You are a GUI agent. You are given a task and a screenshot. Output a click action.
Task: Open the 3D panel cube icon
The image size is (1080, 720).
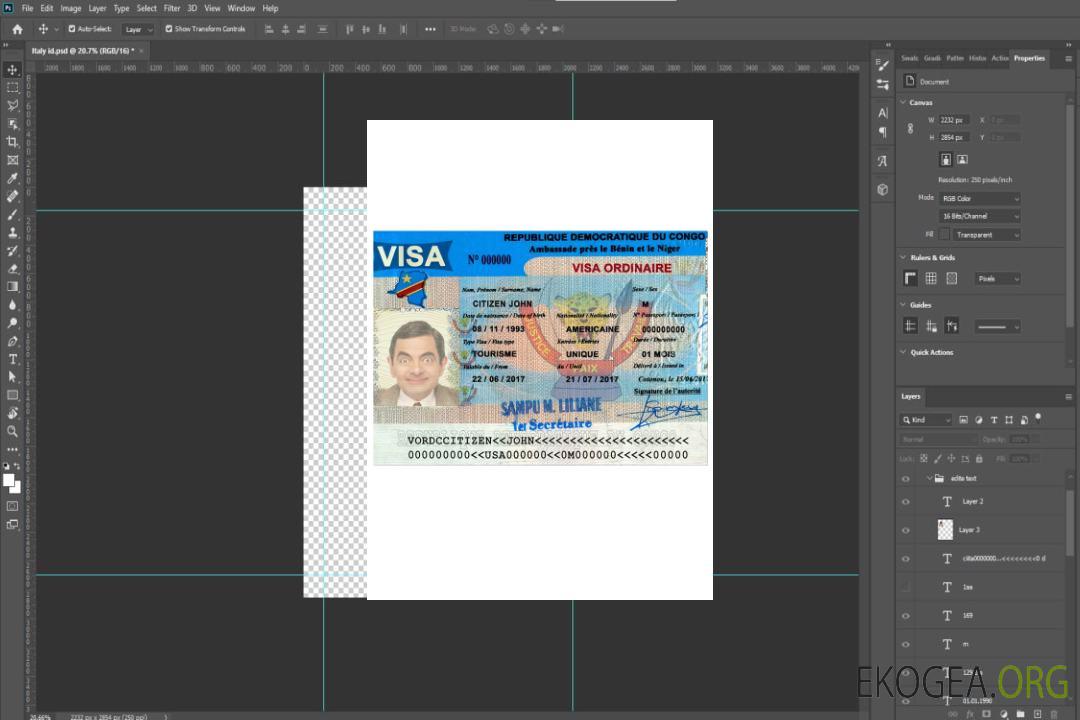pos(882,189)
